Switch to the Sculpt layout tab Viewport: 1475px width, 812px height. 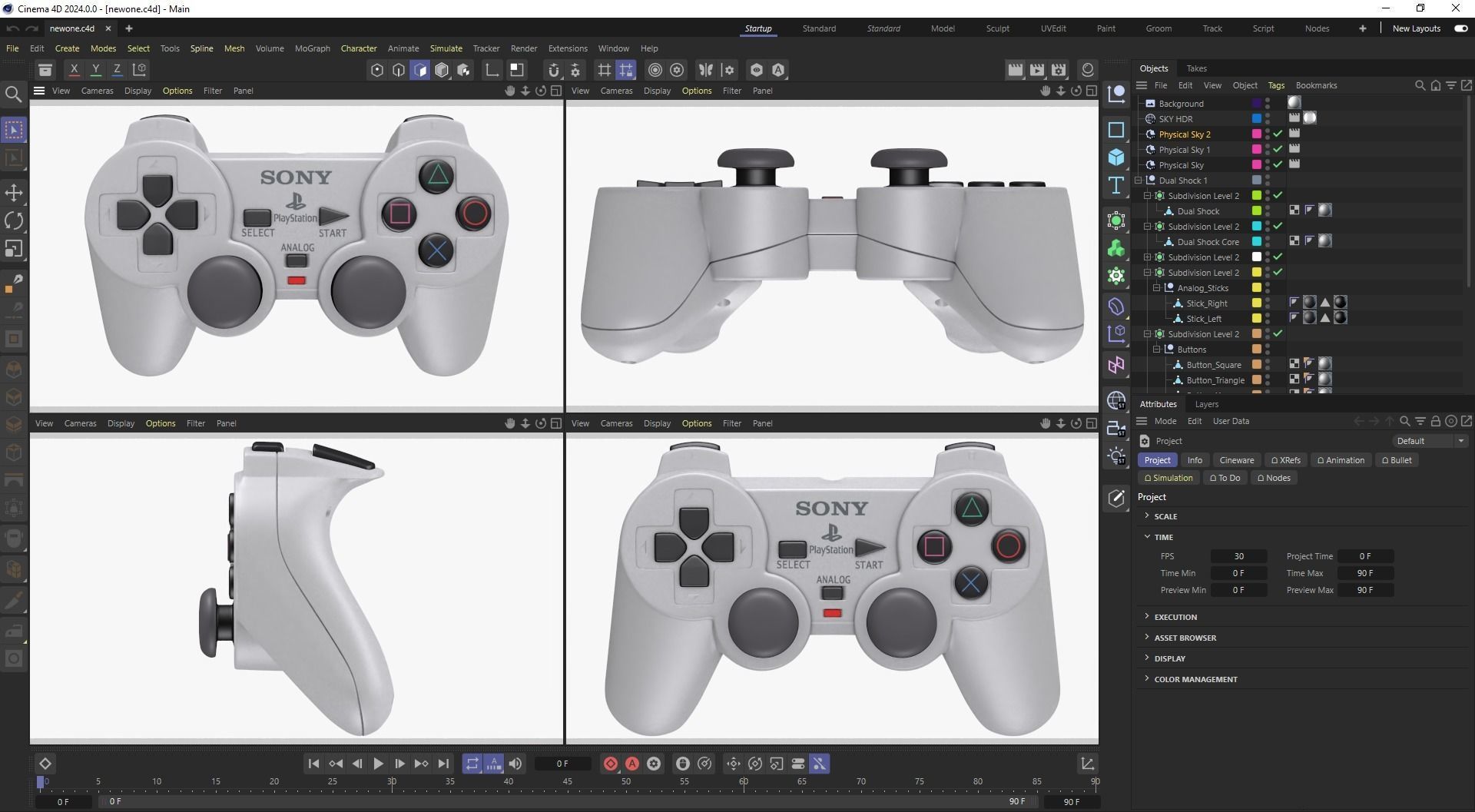(x=997, y=28)
